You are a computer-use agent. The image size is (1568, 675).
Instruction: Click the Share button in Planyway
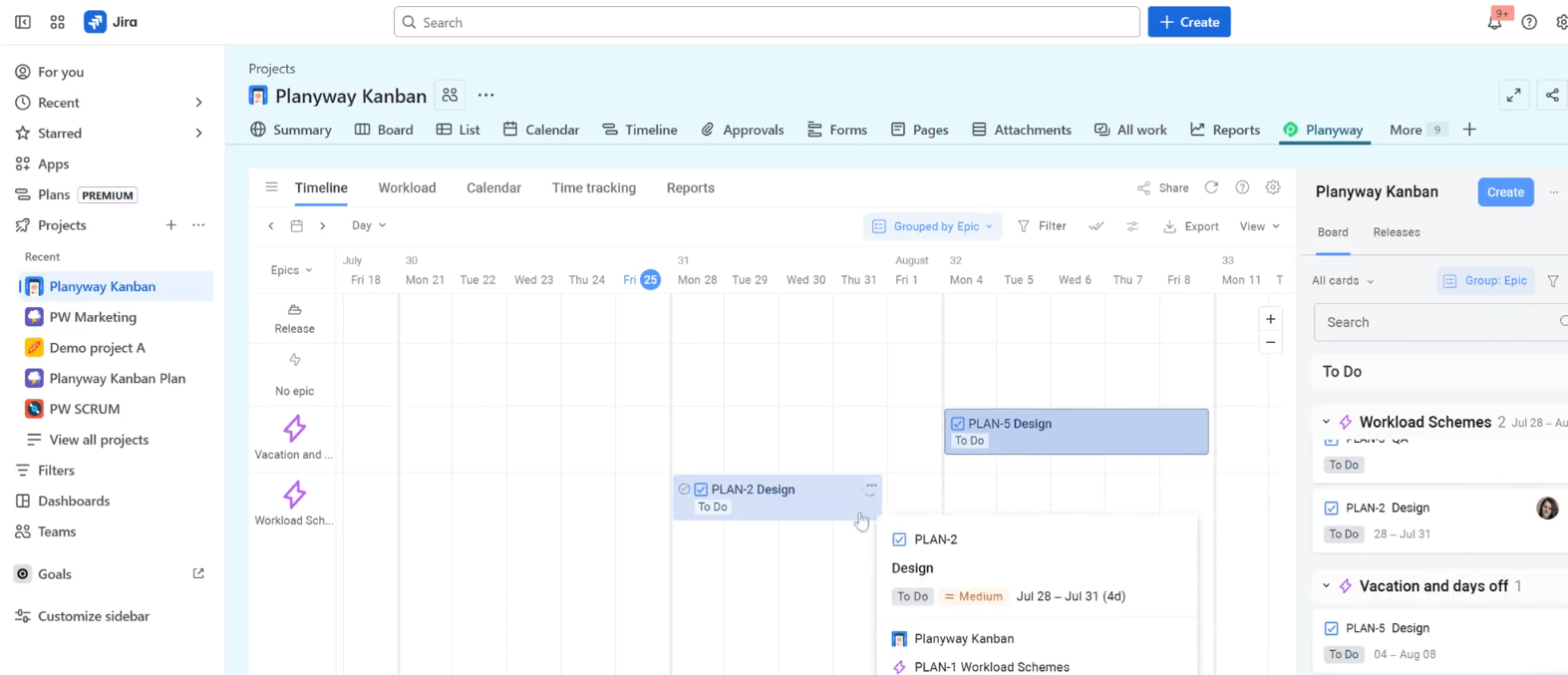[x=1162, y=187]
